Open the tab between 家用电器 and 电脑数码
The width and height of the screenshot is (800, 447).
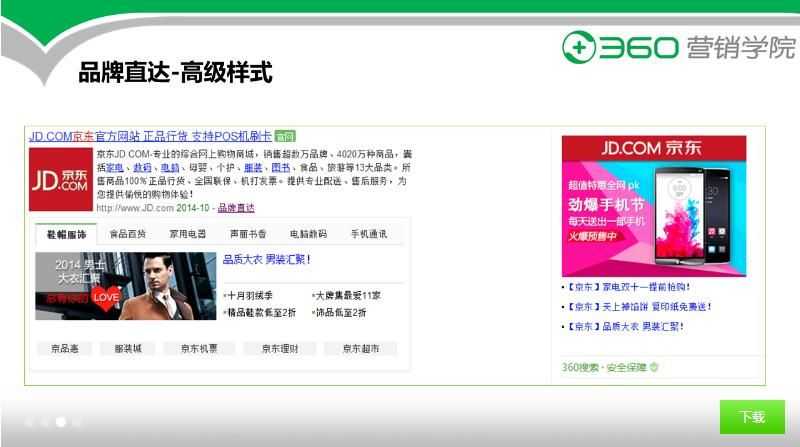[248, 234]
